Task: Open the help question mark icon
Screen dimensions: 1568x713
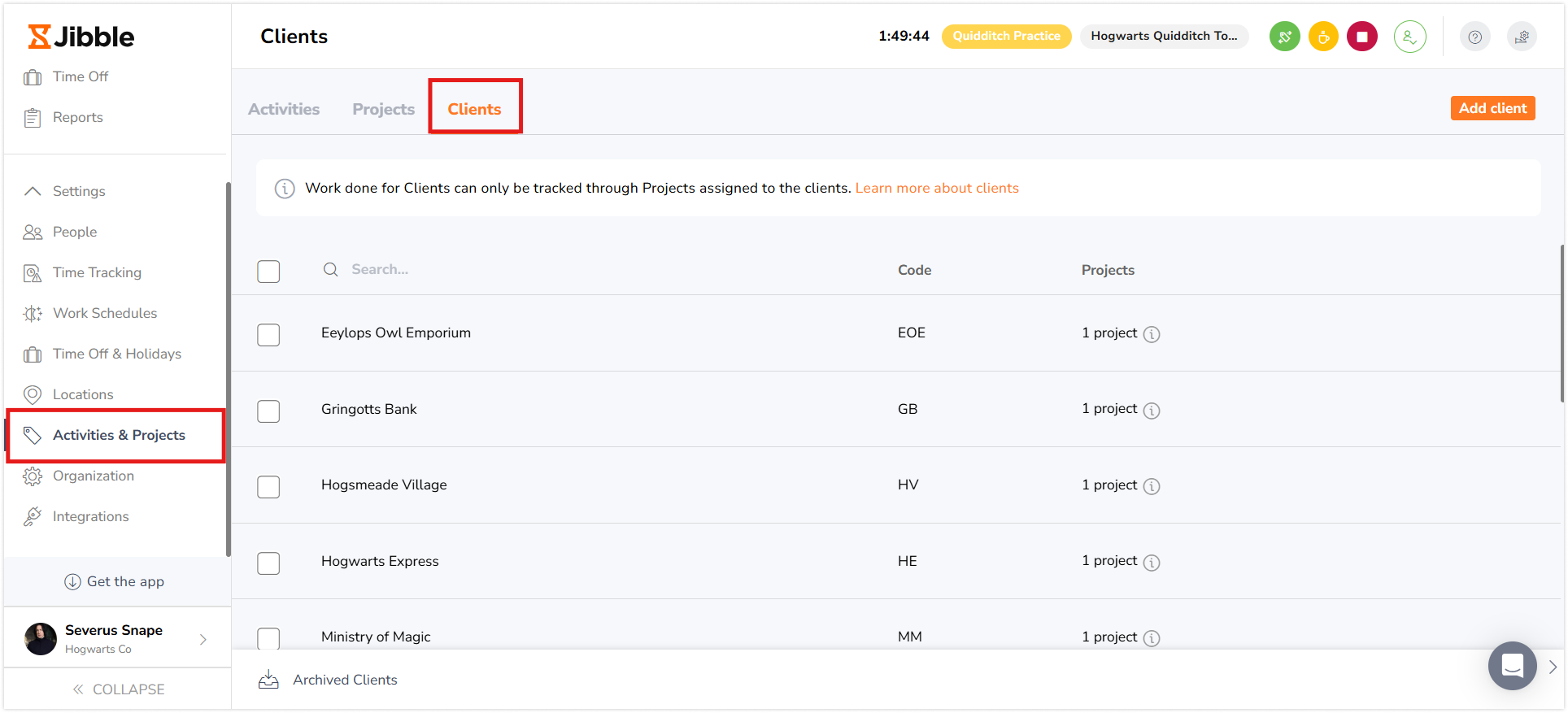Action: [x=1474, y=37]
